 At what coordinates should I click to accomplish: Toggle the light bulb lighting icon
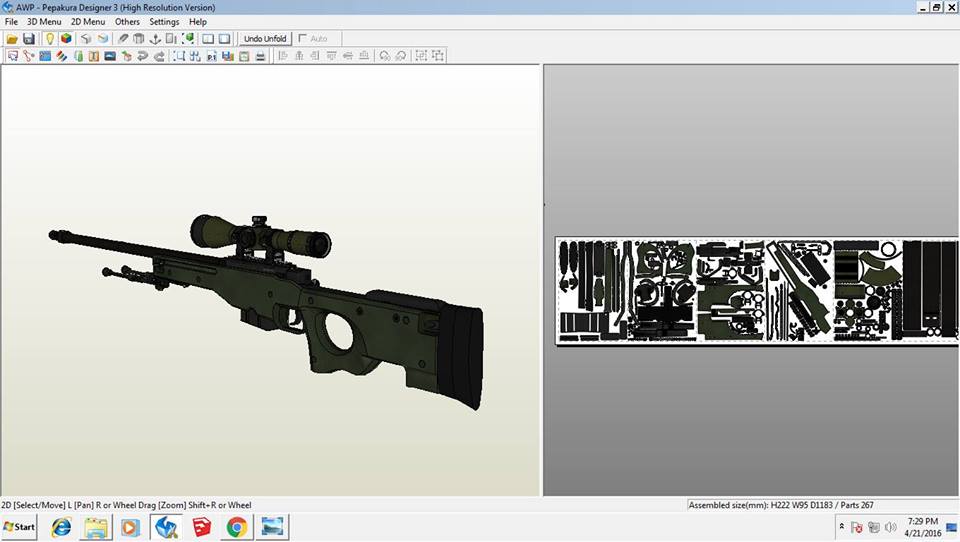pyautogui.click(x=50, y=39)
